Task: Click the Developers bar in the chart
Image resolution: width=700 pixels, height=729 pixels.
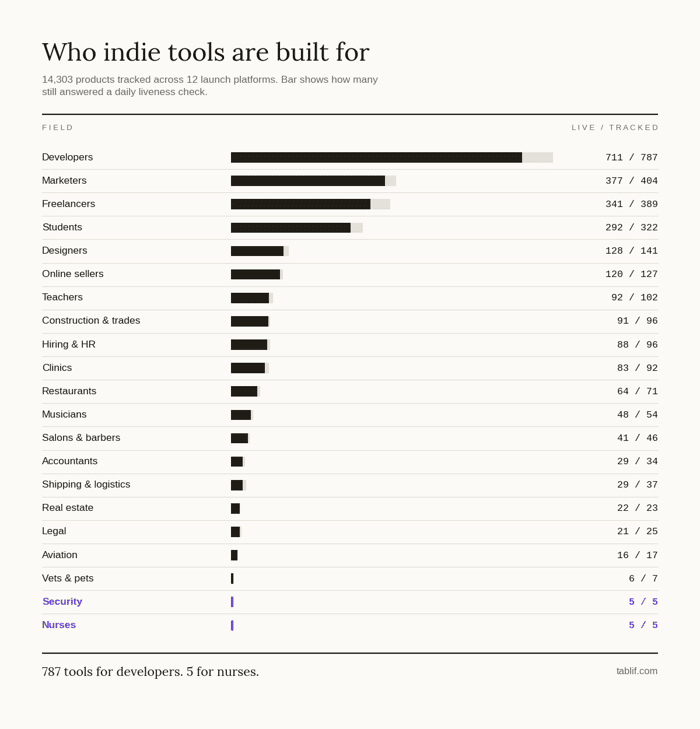Action: point(392,158)
